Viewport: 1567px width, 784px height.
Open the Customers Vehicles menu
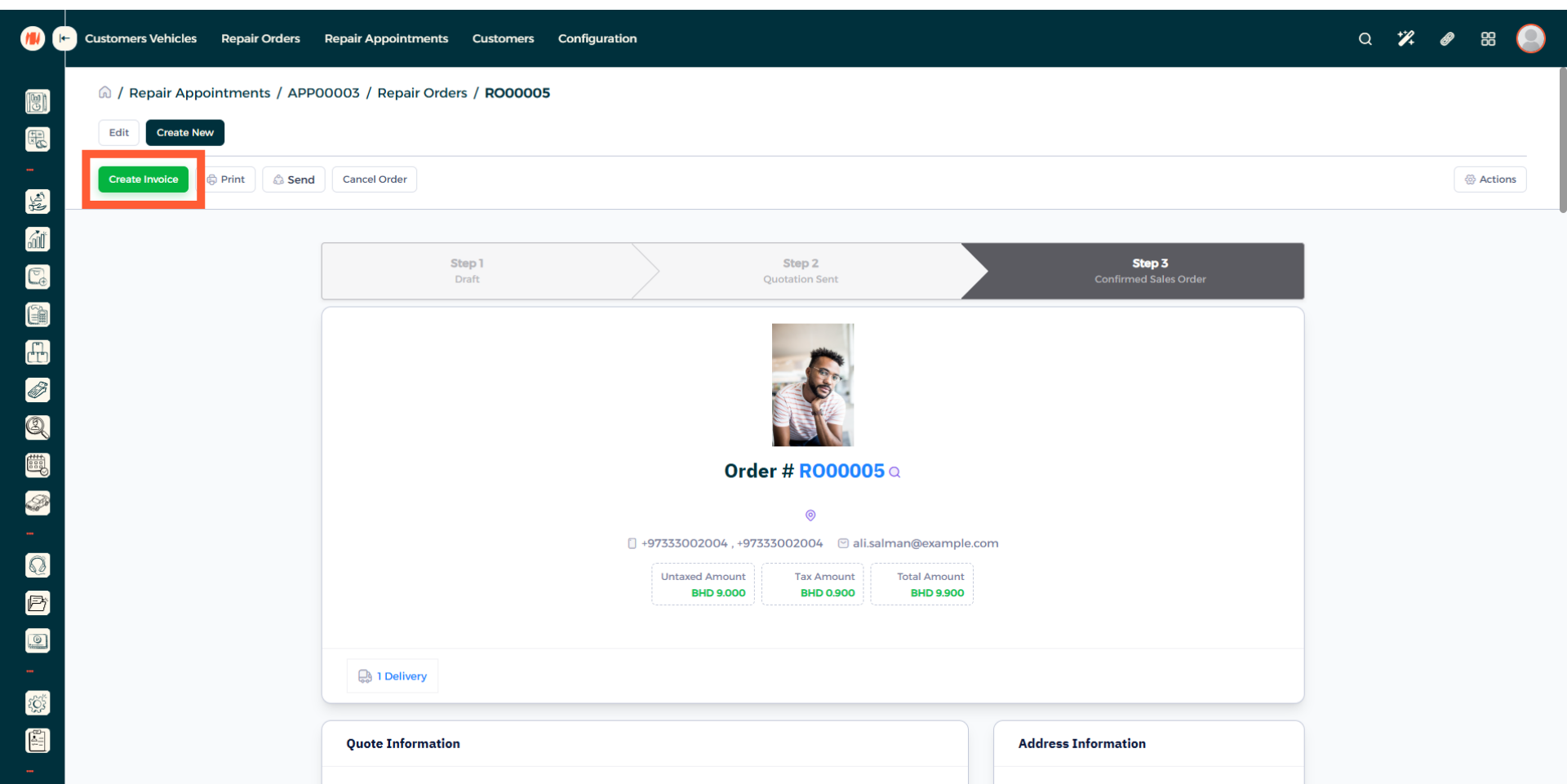coord(140,38)
